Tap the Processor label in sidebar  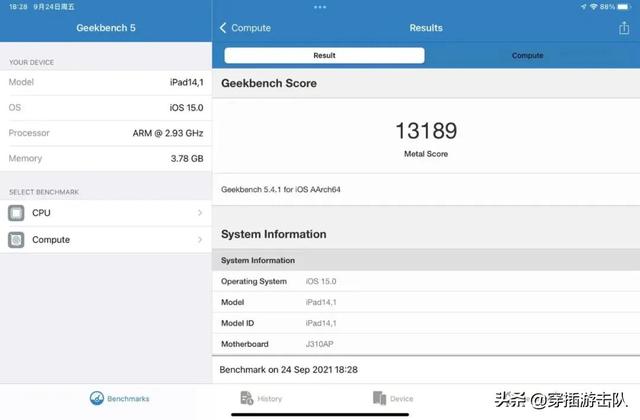29,133
